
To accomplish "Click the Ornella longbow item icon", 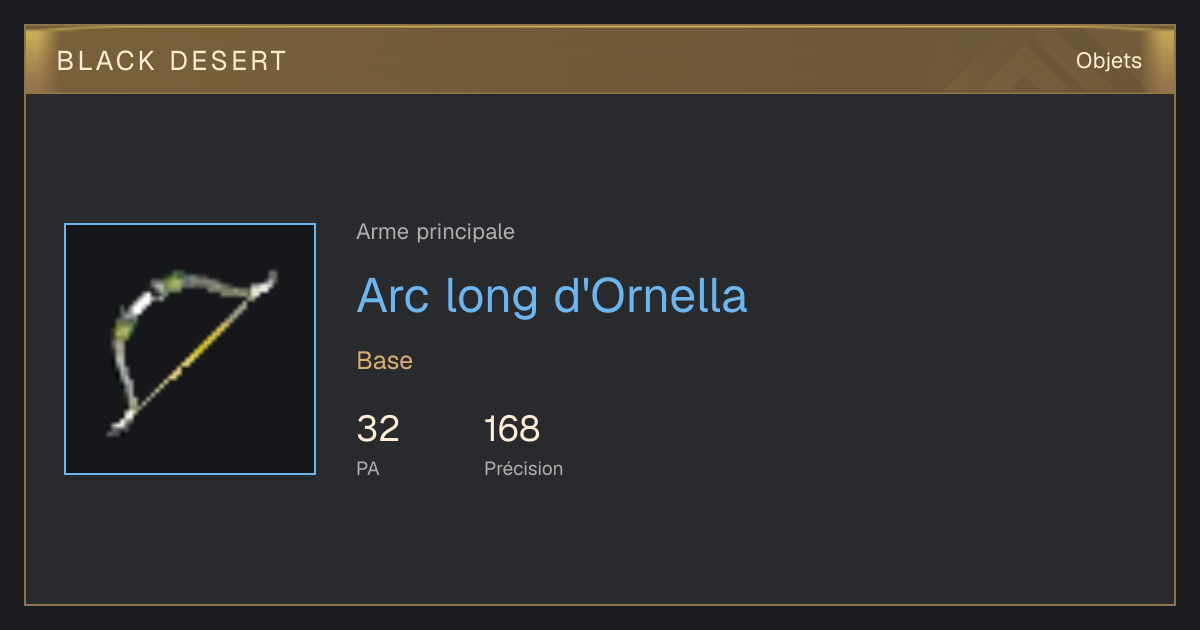I will tap(190, 349).
